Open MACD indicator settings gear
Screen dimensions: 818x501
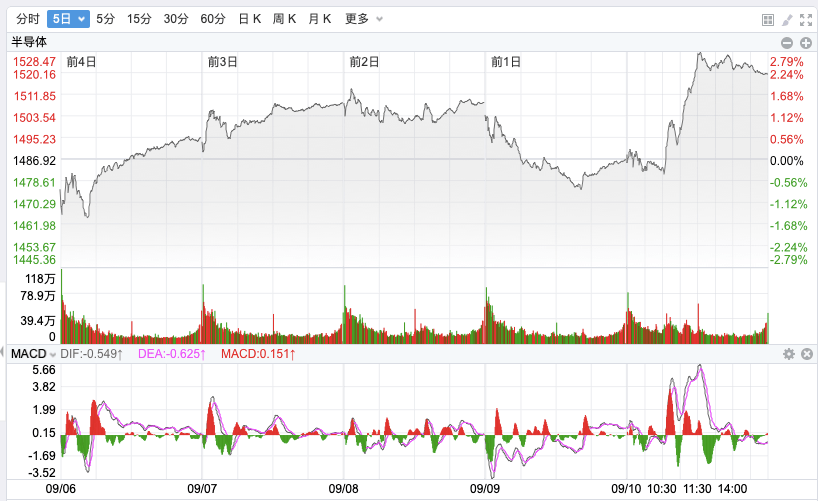788,354
